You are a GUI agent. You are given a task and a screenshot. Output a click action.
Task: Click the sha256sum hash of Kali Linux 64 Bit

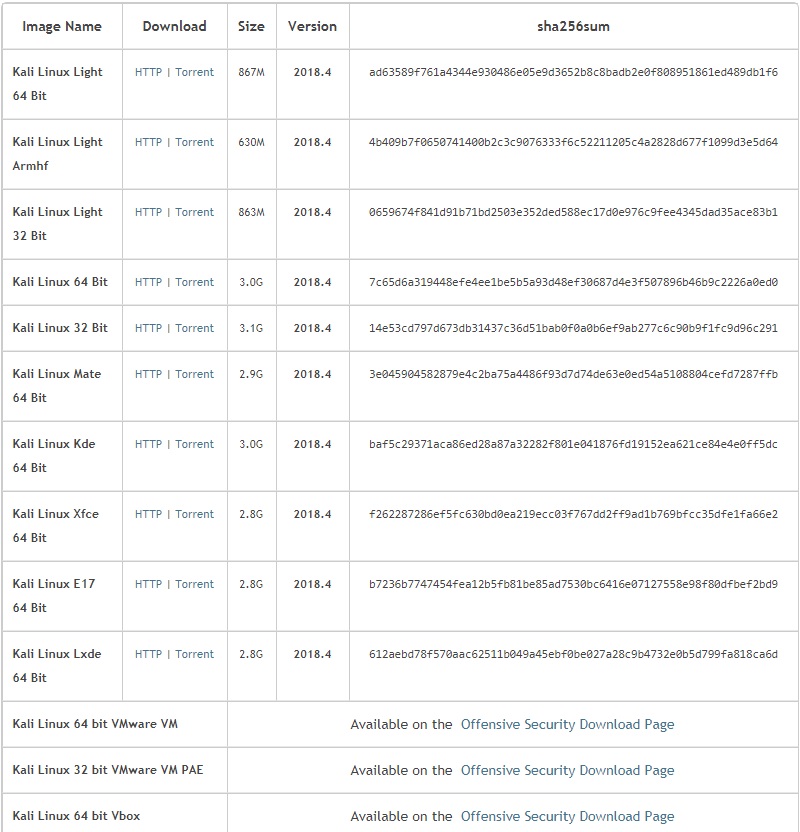click(x=573, y=282)
